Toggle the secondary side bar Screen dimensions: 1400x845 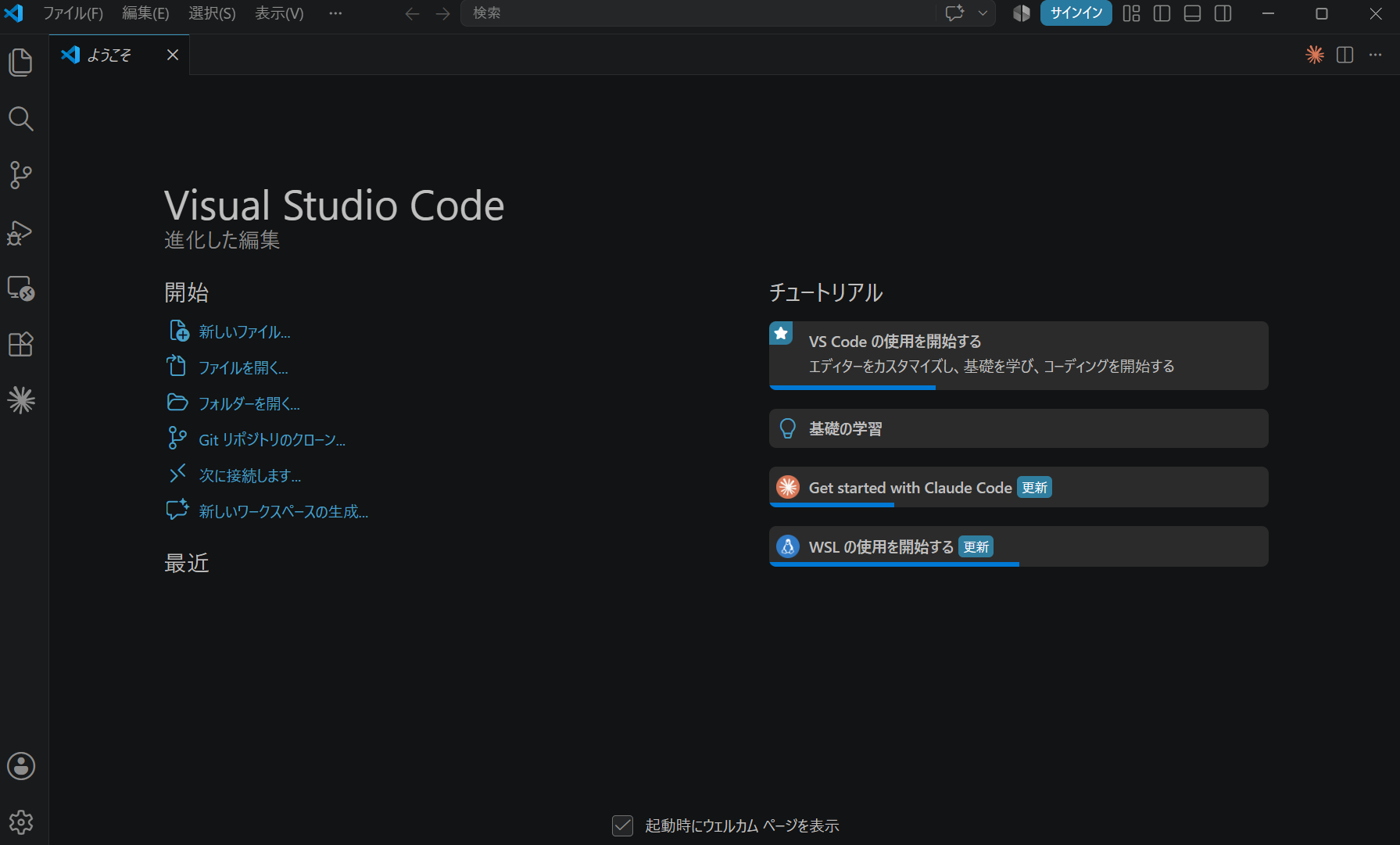pos(1223,13)
